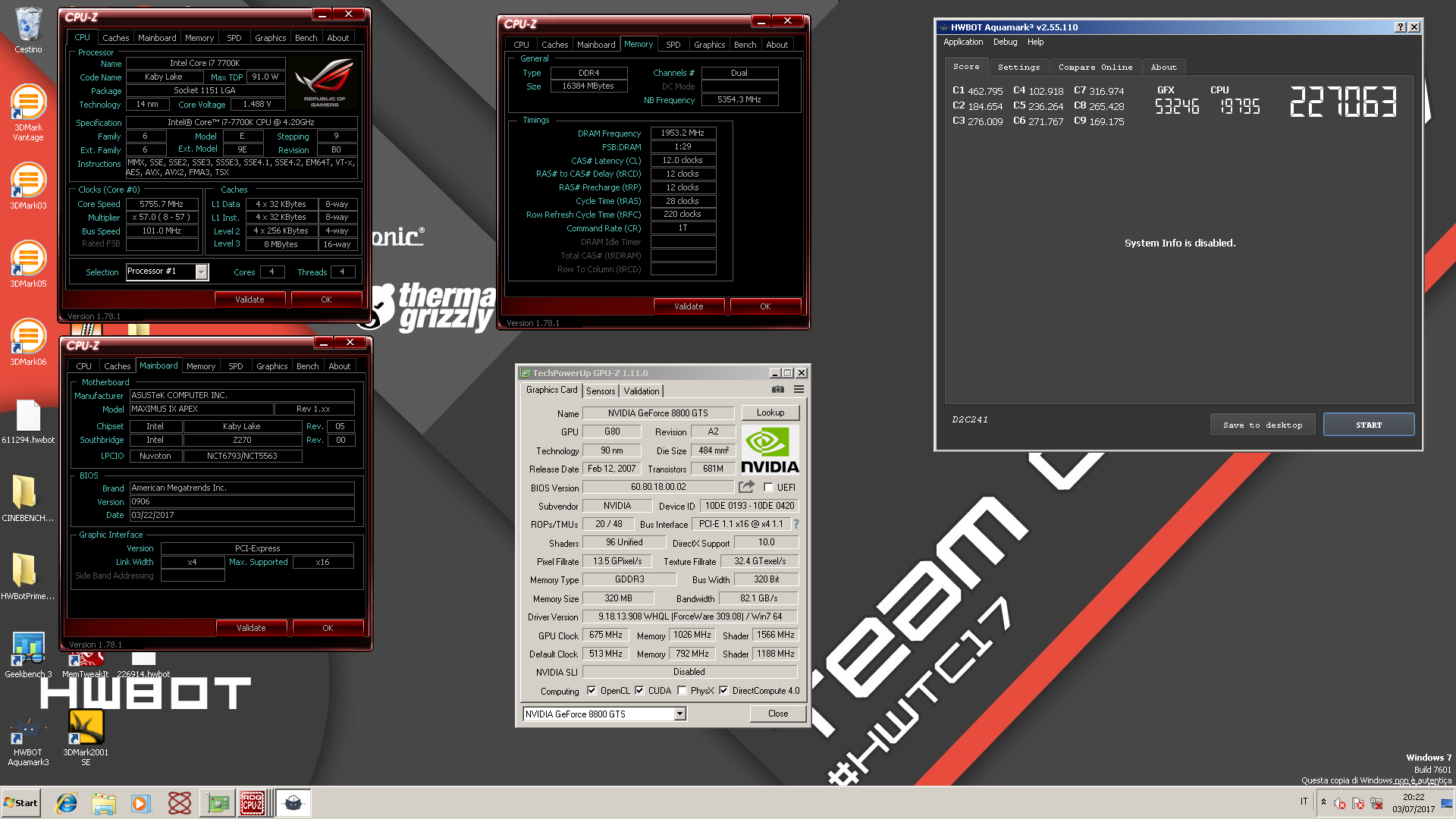
Task: Open the NVIDIA GeForce 8800 GTS dropdown
Action: (x=679, y=714)
